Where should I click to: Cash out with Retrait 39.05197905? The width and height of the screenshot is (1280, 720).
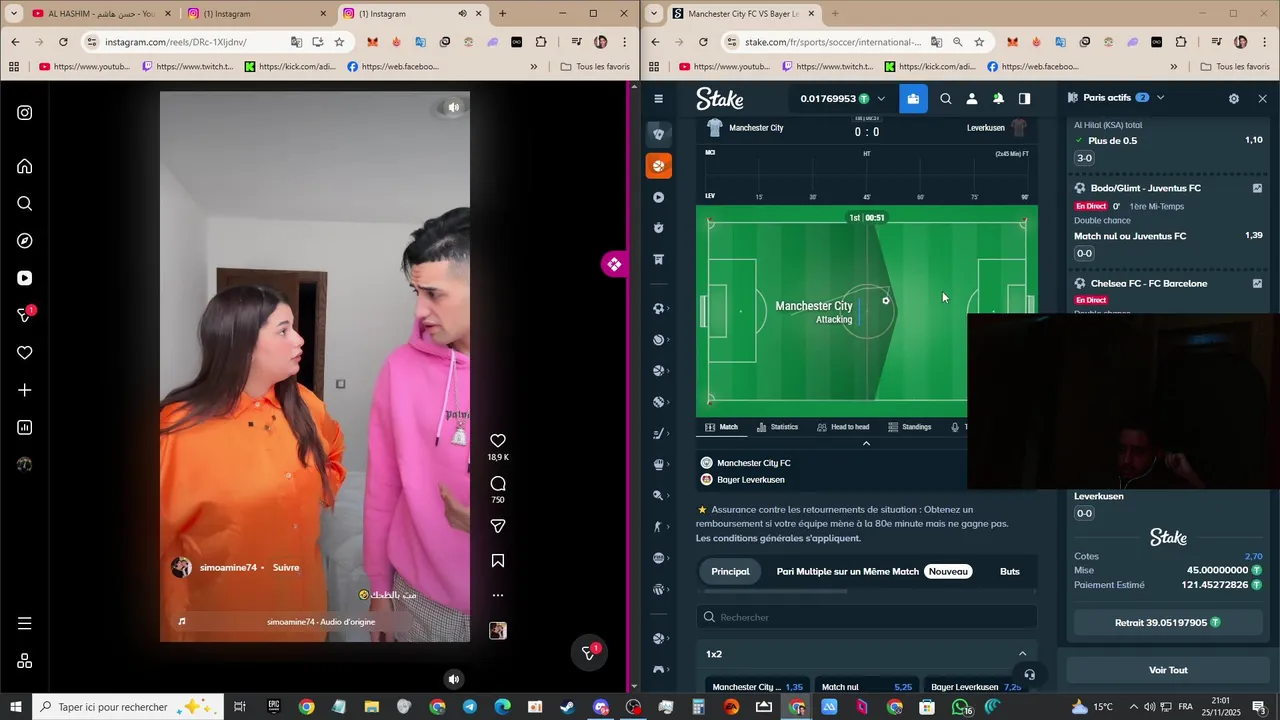tap(1167, 623)
